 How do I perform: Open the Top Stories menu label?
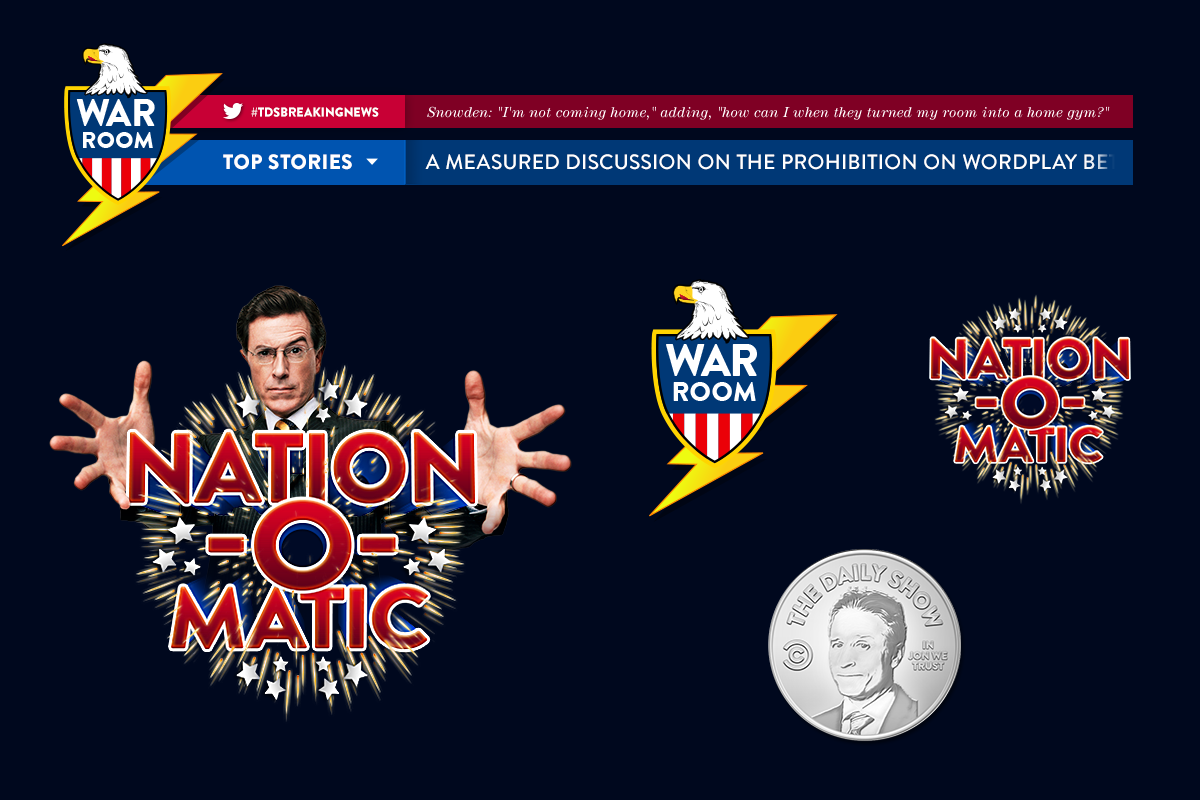click(287, 162)
